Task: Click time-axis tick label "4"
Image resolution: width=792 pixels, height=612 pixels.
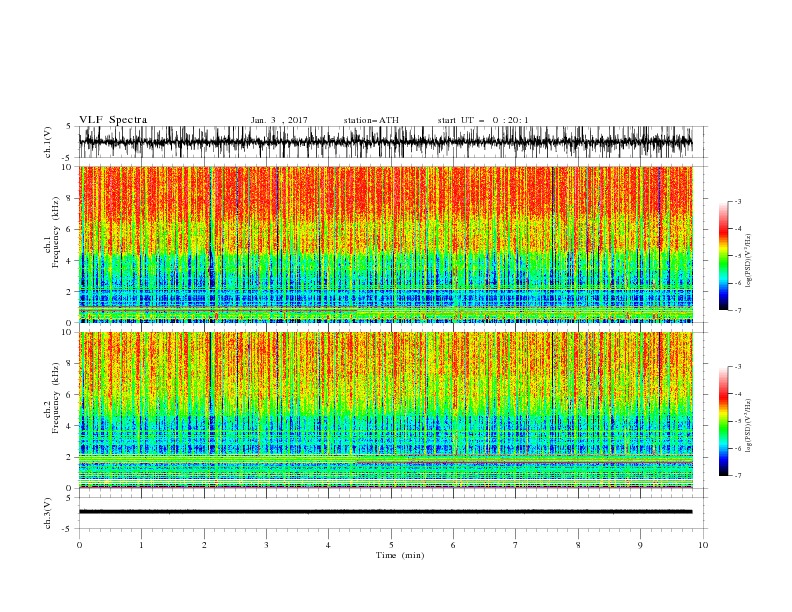Action: pos(328,545)
